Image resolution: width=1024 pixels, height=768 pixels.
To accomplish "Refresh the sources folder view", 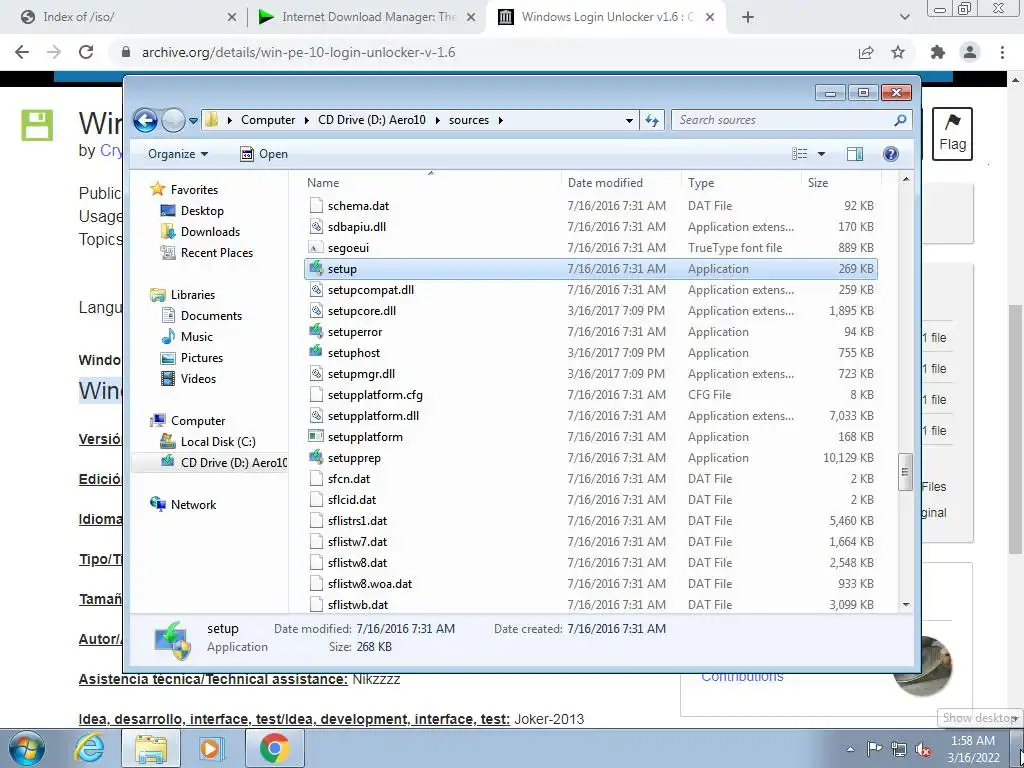I will (652, 120).
